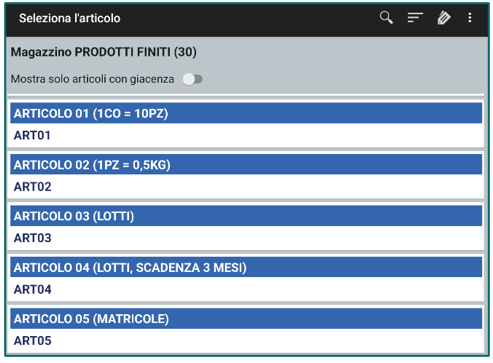This screenshot has width=493, height=363.
Task: Click Magazzino PRODOTTI FINITI (30) heading
Action: click(104, 52)
